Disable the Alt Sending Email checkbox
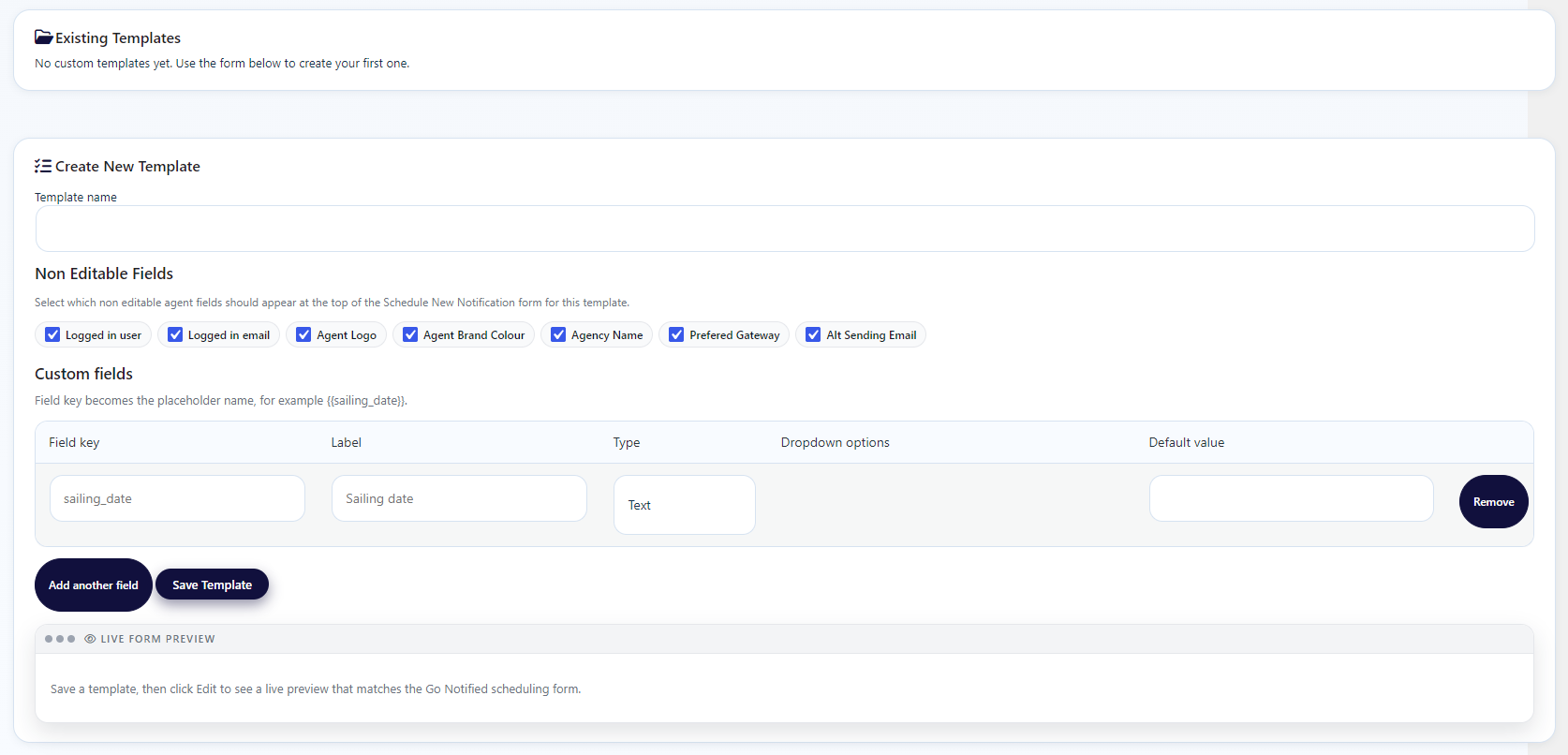Screen dimensions: 1568x755 coord(813,334)
